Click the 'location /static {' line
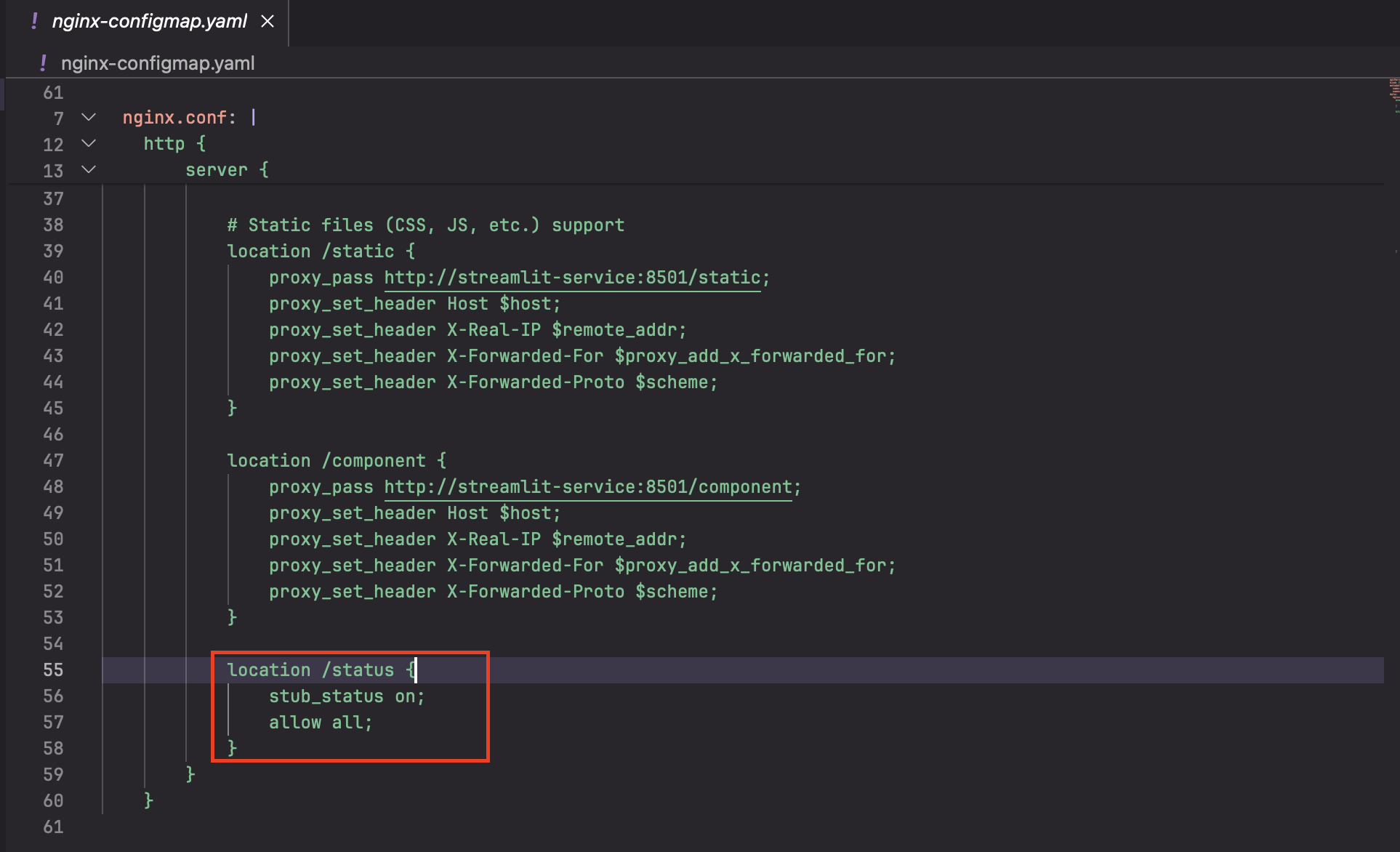The width and height of the screenshot is (1400, 852). click(321, 252)
